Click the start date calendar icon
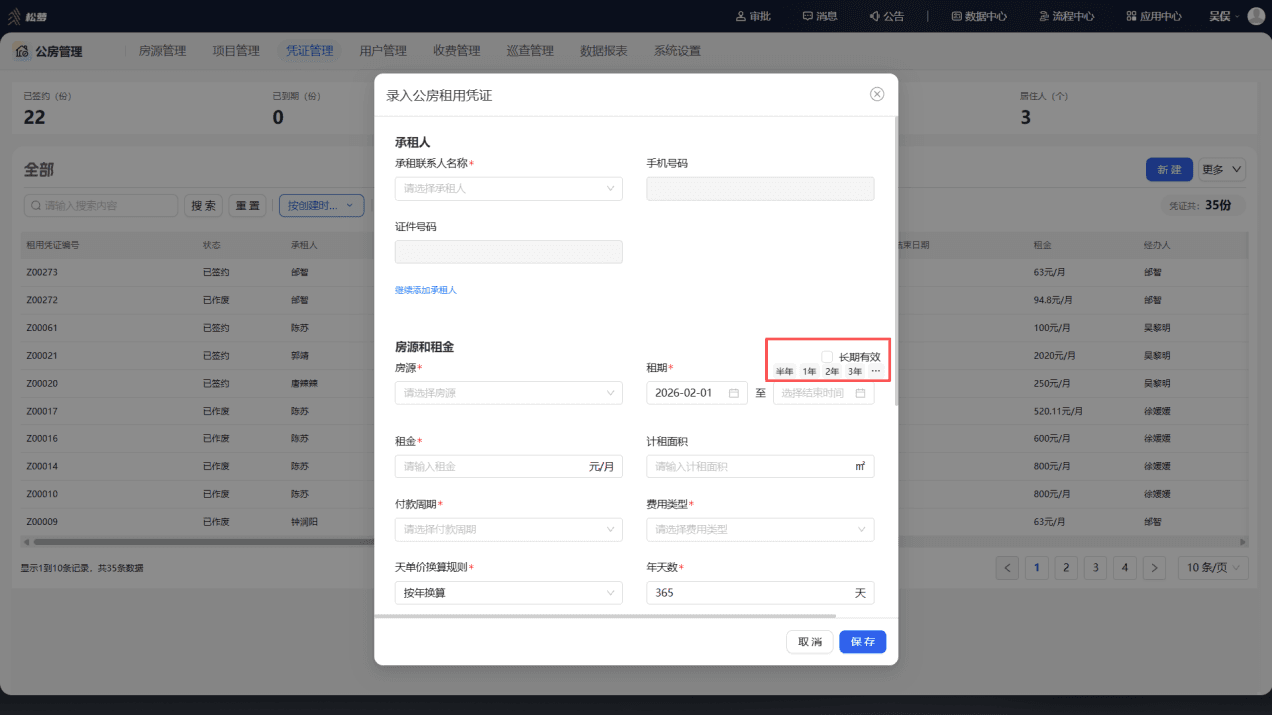 coord(733,393)
